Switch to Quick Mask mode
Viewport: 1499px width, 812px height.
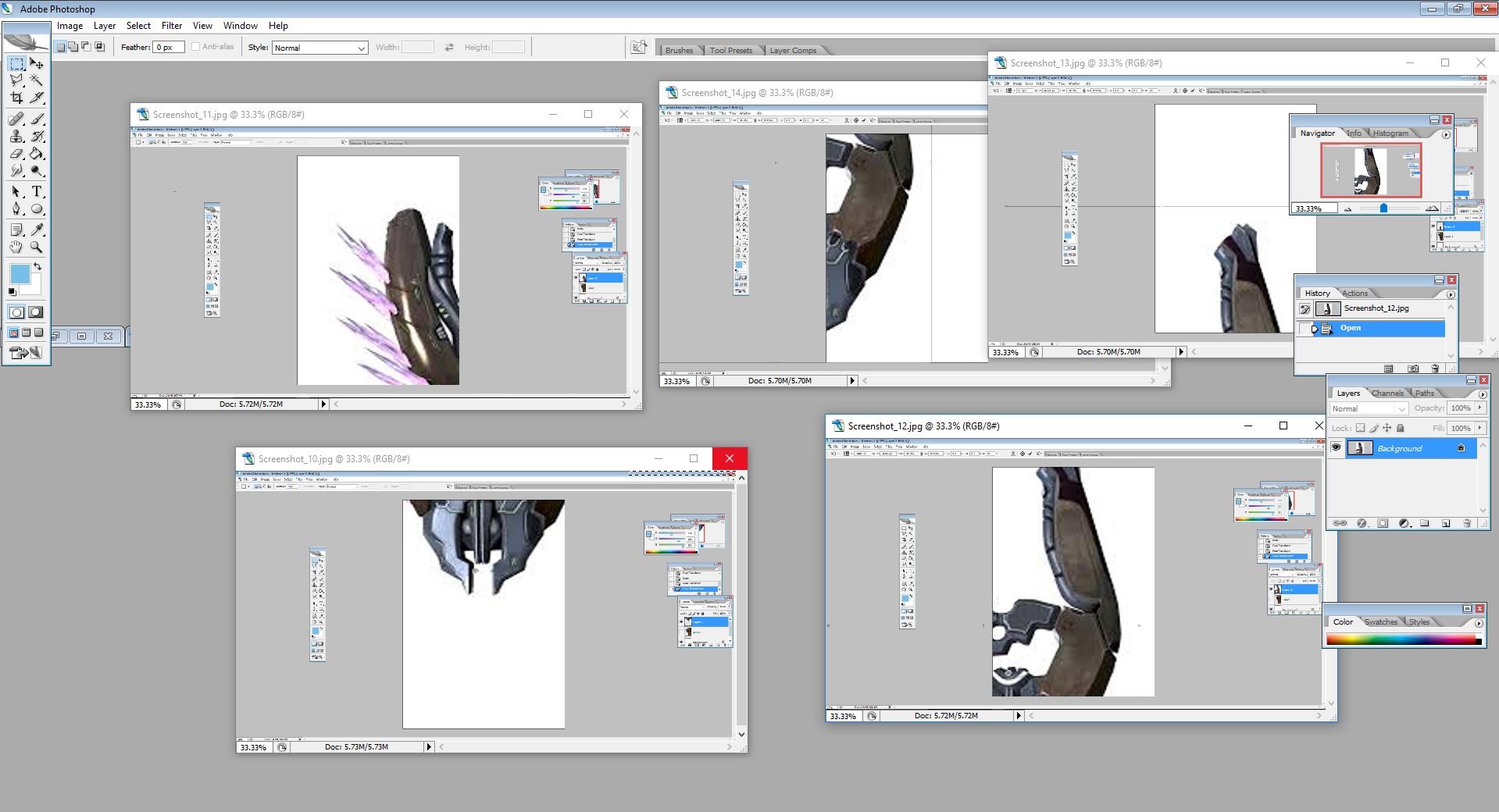coord(36,312)
